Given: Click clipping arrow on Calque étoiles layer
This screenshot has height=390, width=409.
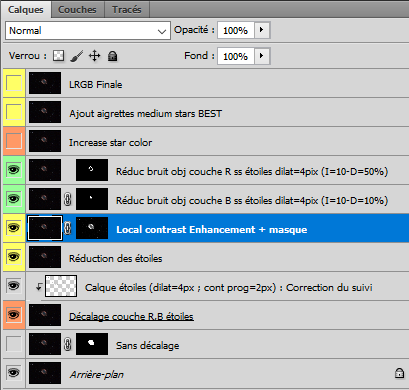Looking at the screenshot, I should (39, 286).
